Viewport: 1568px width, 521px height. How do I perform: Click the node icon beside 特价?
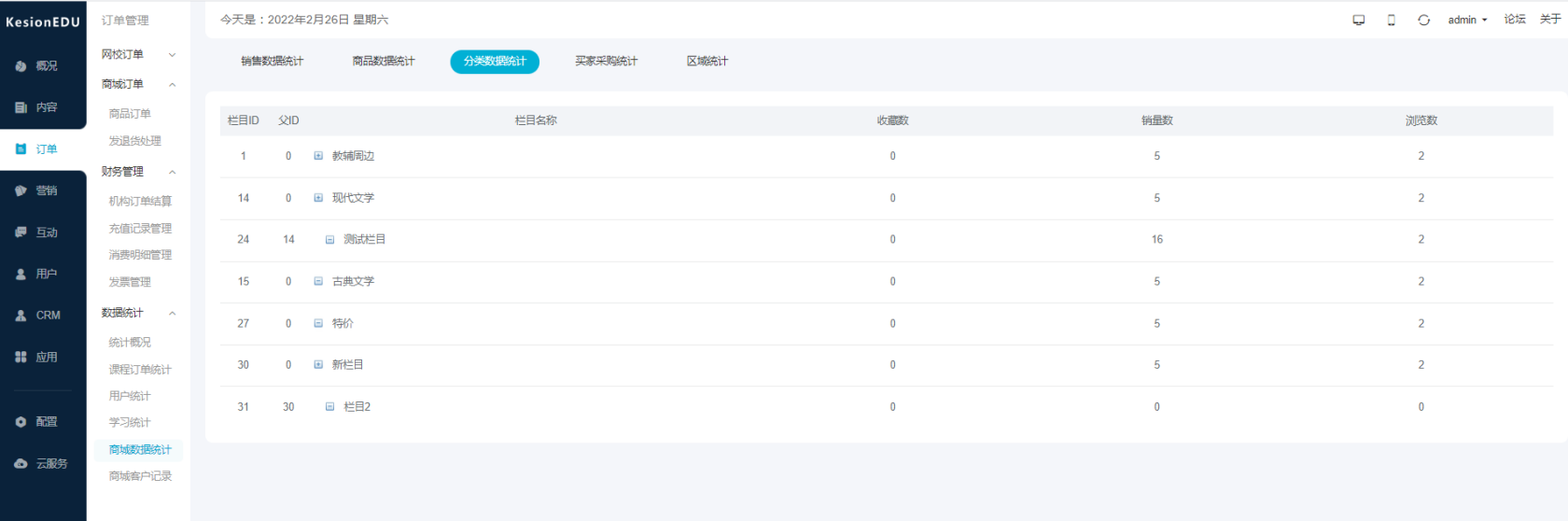click(318, 323)
